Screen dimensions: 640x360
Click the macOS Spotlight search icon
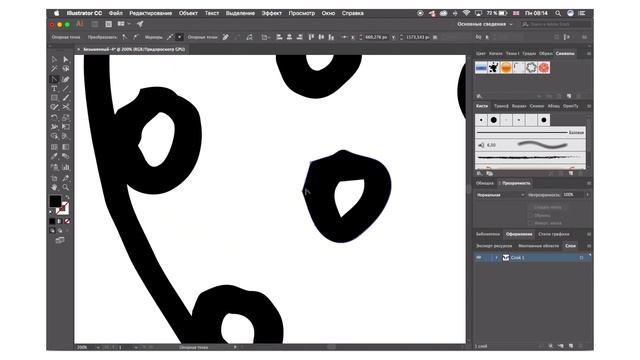click(x=558, y=13)
